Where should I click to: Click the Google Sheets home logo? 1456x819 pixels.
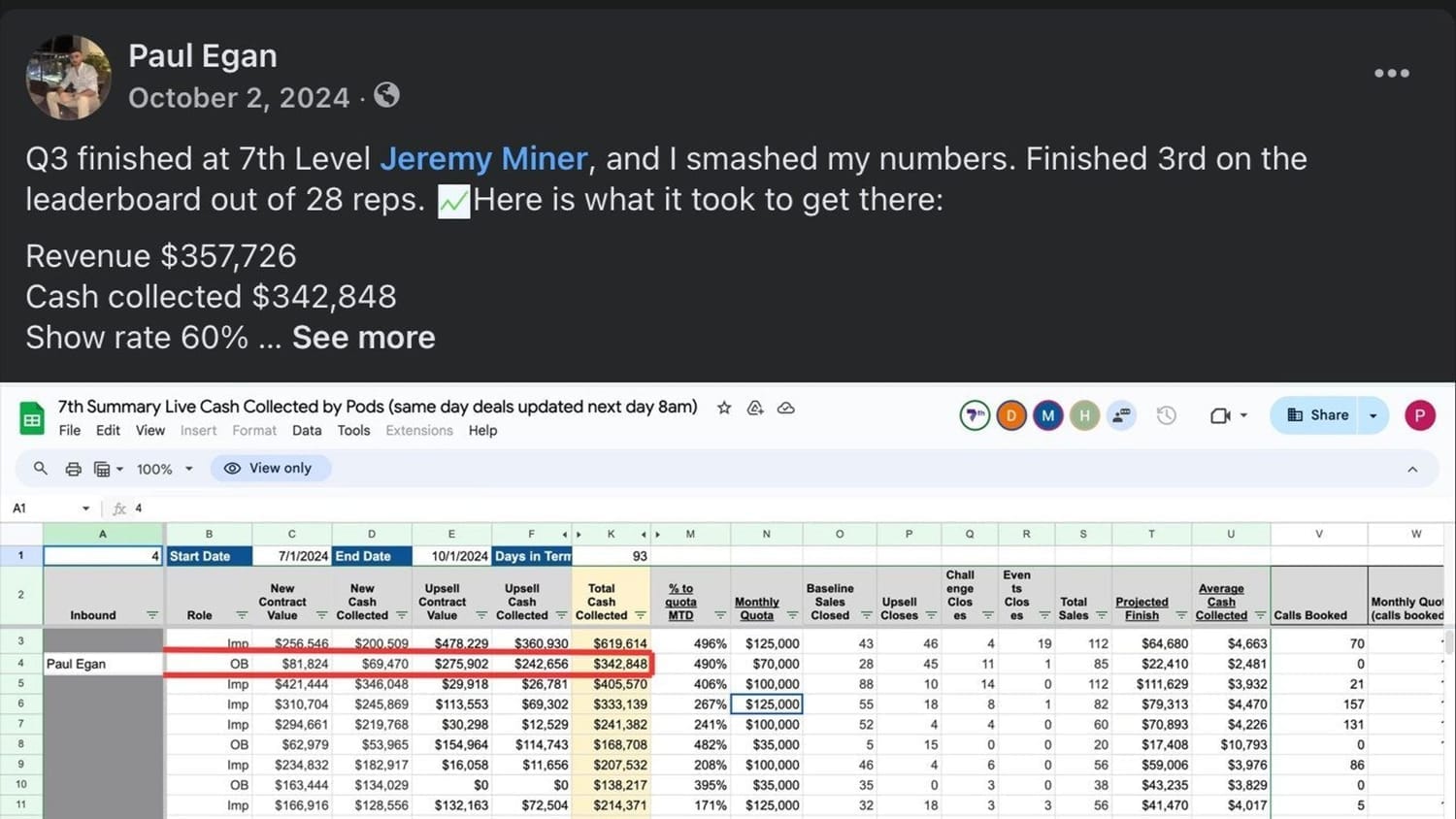[32, 419]
